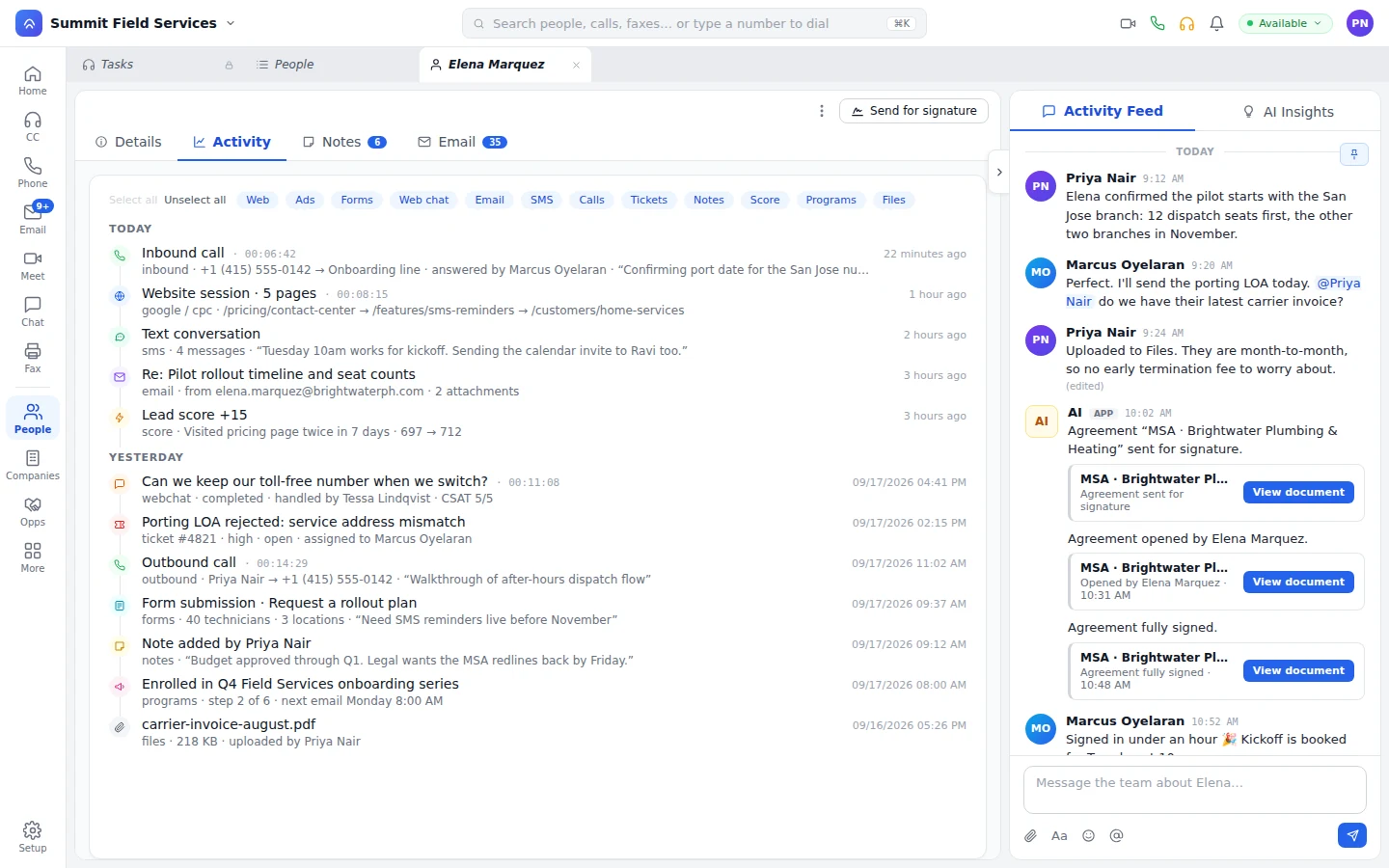Open Home in the sidebar

[x=33, y=81]
